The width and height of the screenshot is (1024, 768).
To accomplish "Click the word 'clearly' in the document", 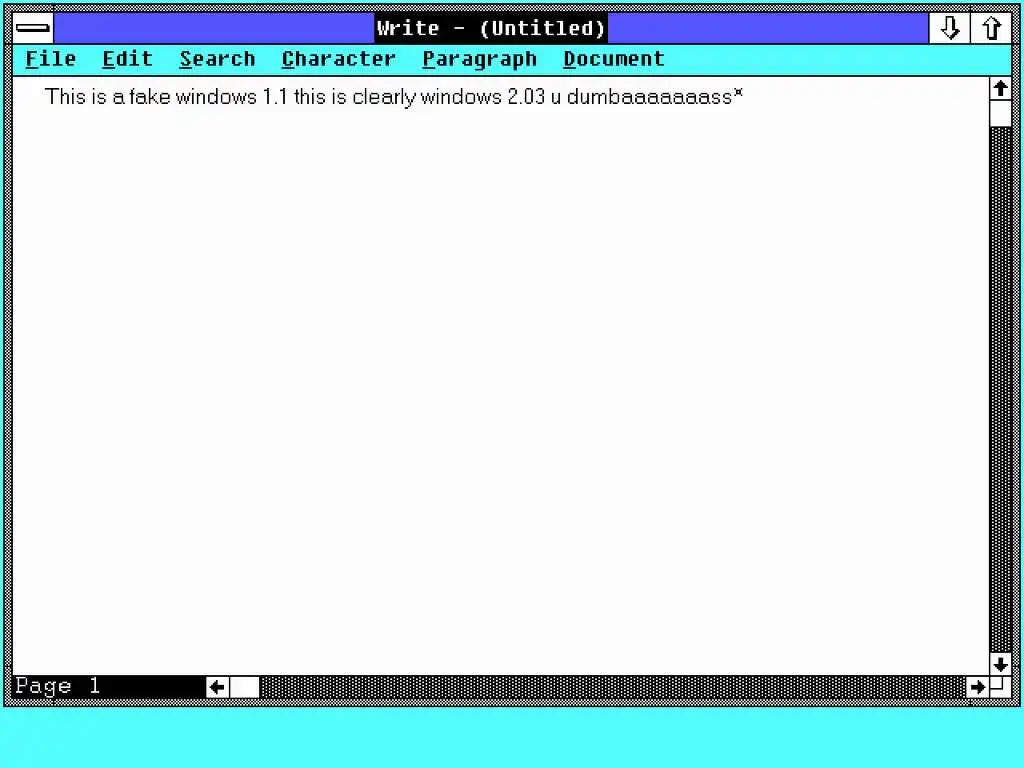I will point(384,97).
